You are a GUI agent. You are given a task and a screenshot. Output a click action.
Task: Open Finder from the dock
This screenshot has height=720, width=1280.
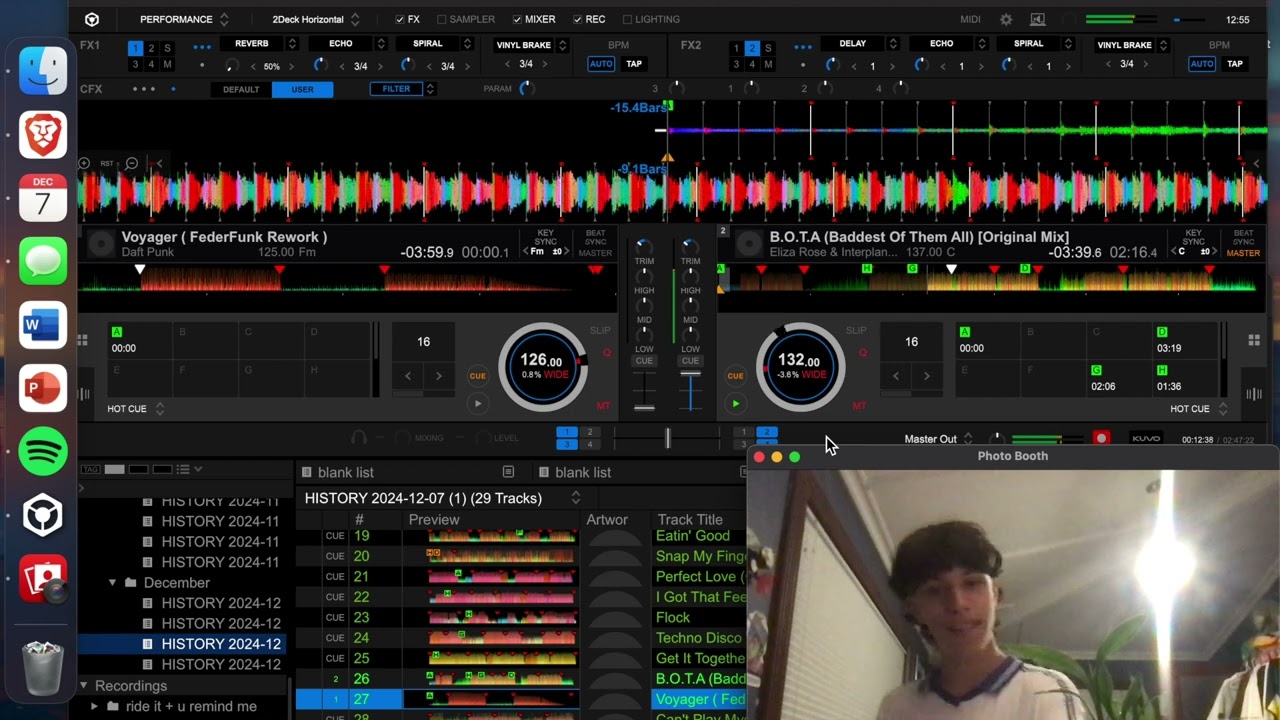pos(43,71)
